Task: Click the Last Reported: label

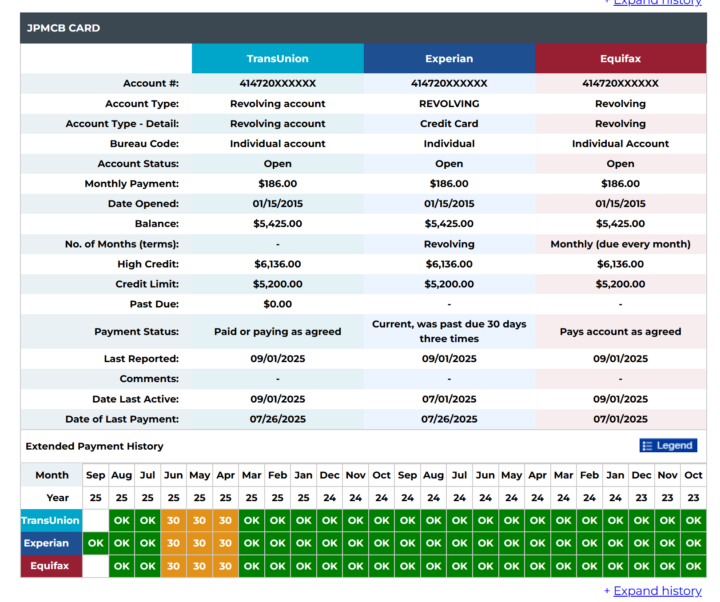Action: click(141, 359)
